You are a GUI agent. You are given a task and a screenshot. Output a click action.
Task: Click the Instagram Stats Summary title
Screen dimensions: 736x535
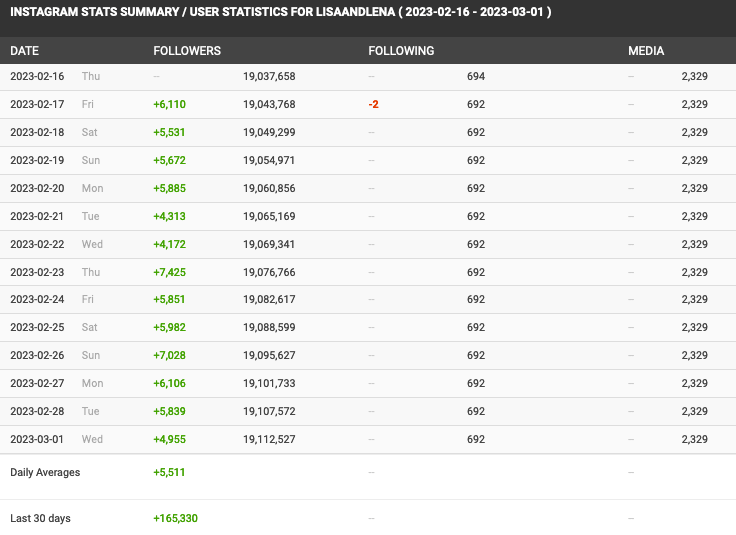281,12
